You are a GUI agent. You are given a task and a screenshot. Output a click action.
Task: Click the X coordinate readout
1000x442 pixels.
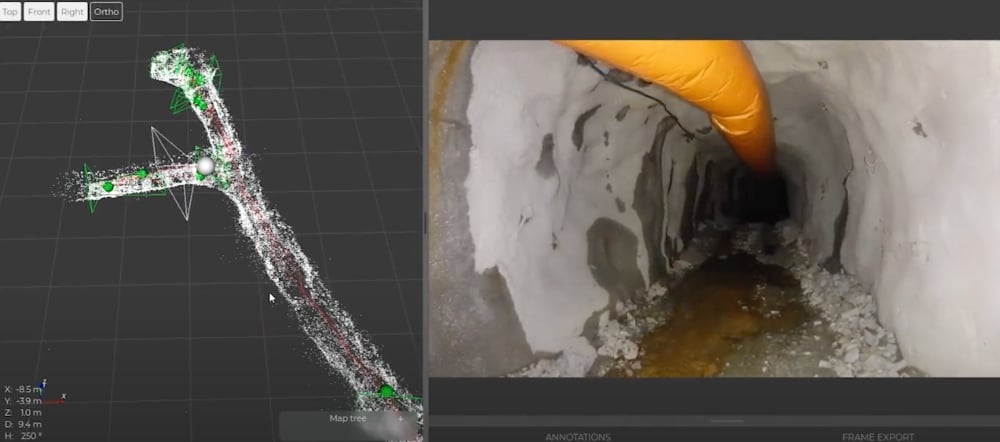click(24, 389)
